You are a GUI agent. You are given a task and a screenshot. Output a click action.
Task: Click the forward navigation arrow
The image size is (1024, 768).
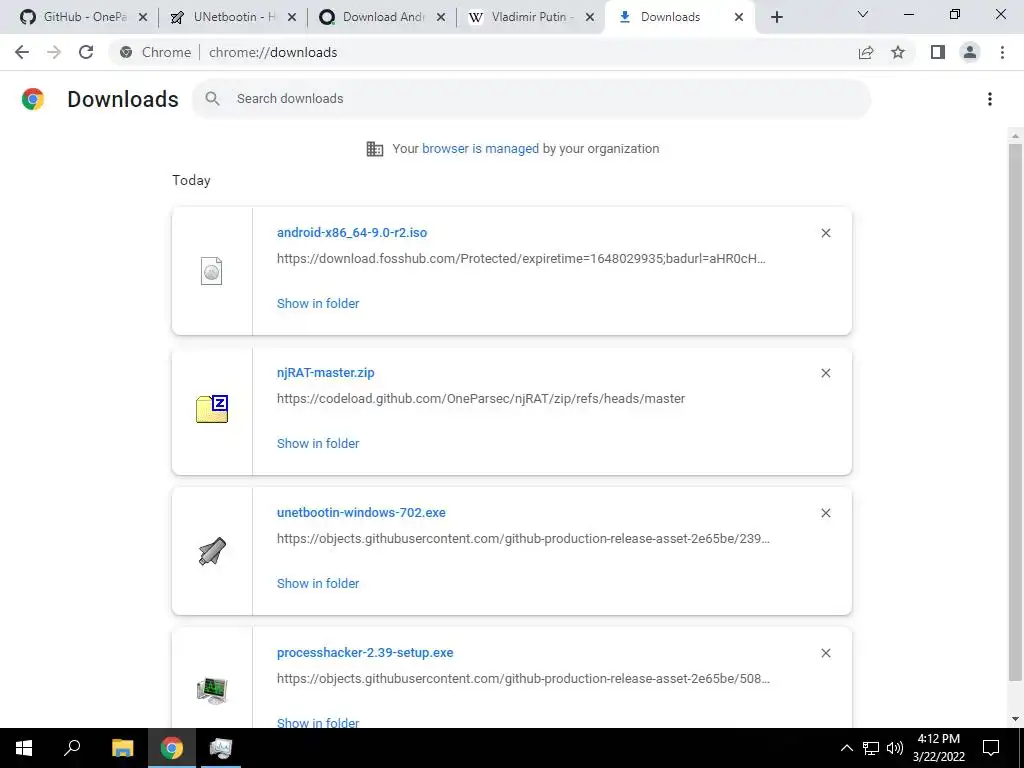54,52
